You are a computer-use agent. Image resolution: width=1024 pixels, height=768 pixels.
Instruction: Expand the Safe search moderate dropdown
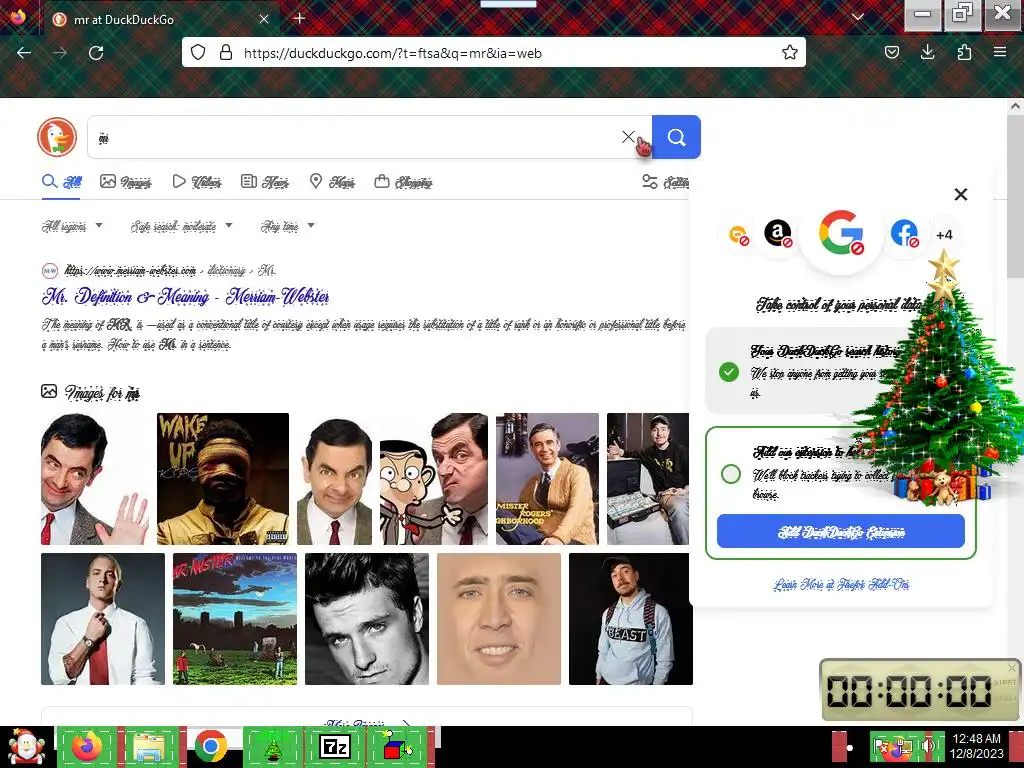[182, 226]
